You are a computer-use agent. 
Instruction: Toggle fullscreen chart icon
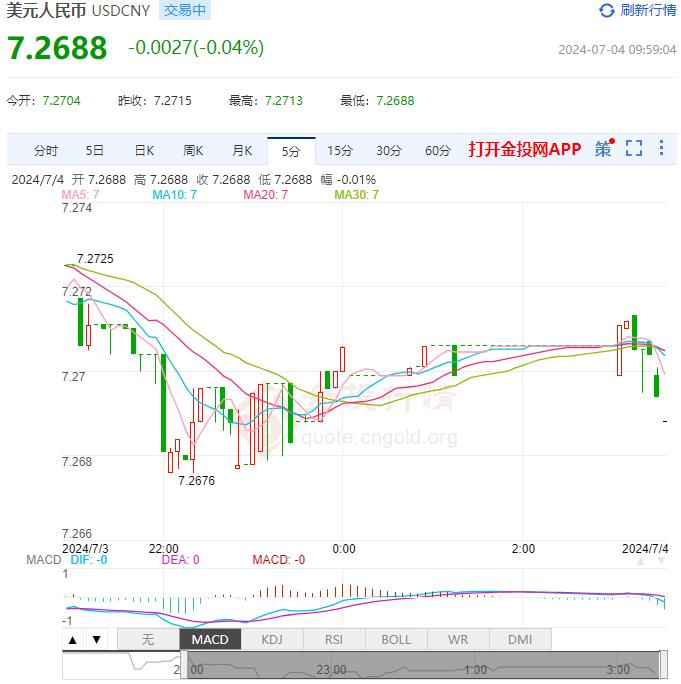click(633, 148)
